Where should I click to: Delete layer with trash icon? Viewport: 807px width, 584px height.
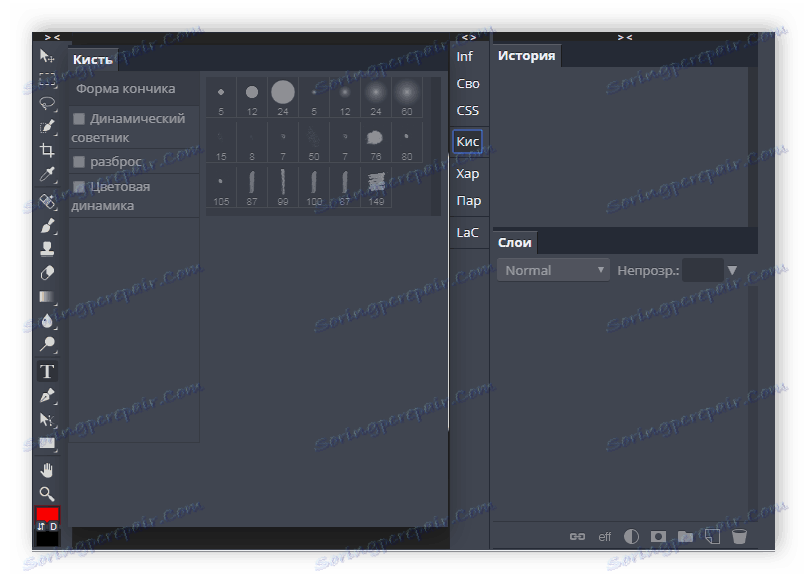coord(739,537)
